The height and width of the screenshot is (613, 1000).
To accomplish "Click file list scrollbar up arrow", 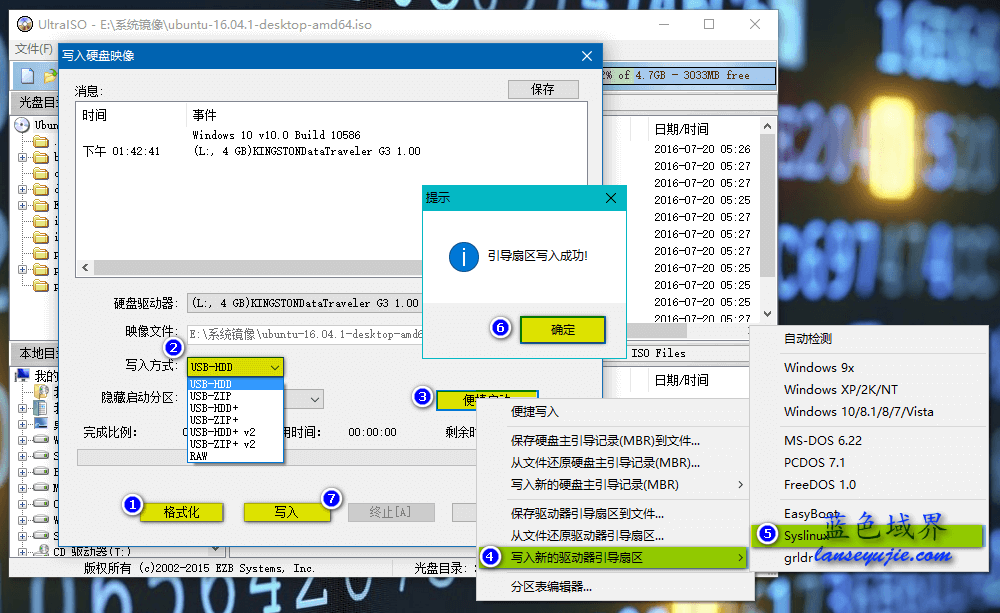I will point(767,126).
